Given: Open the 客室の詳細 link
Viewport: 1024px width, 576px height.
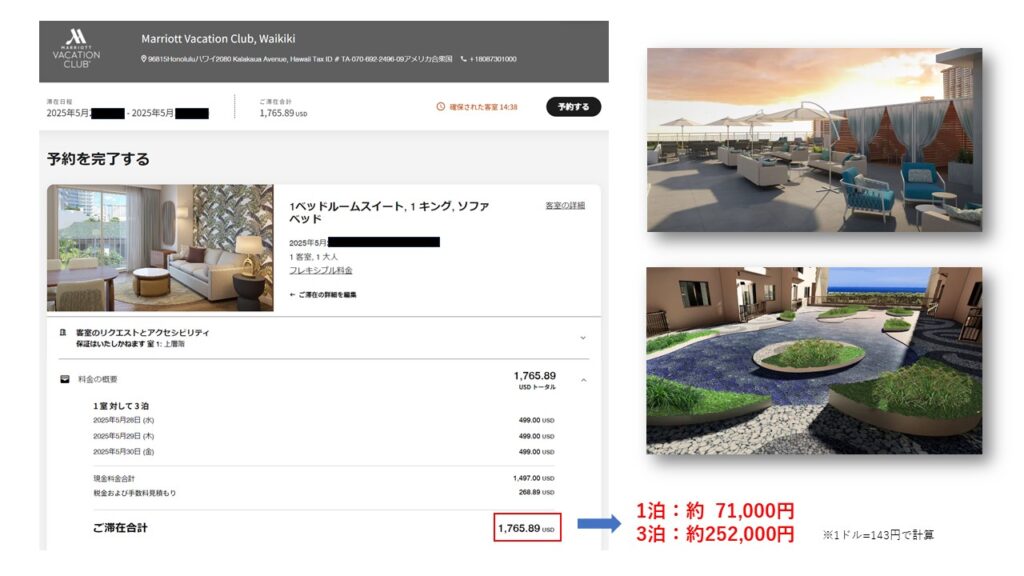Looking at the screenshot, I should click(x=565, y=205).
